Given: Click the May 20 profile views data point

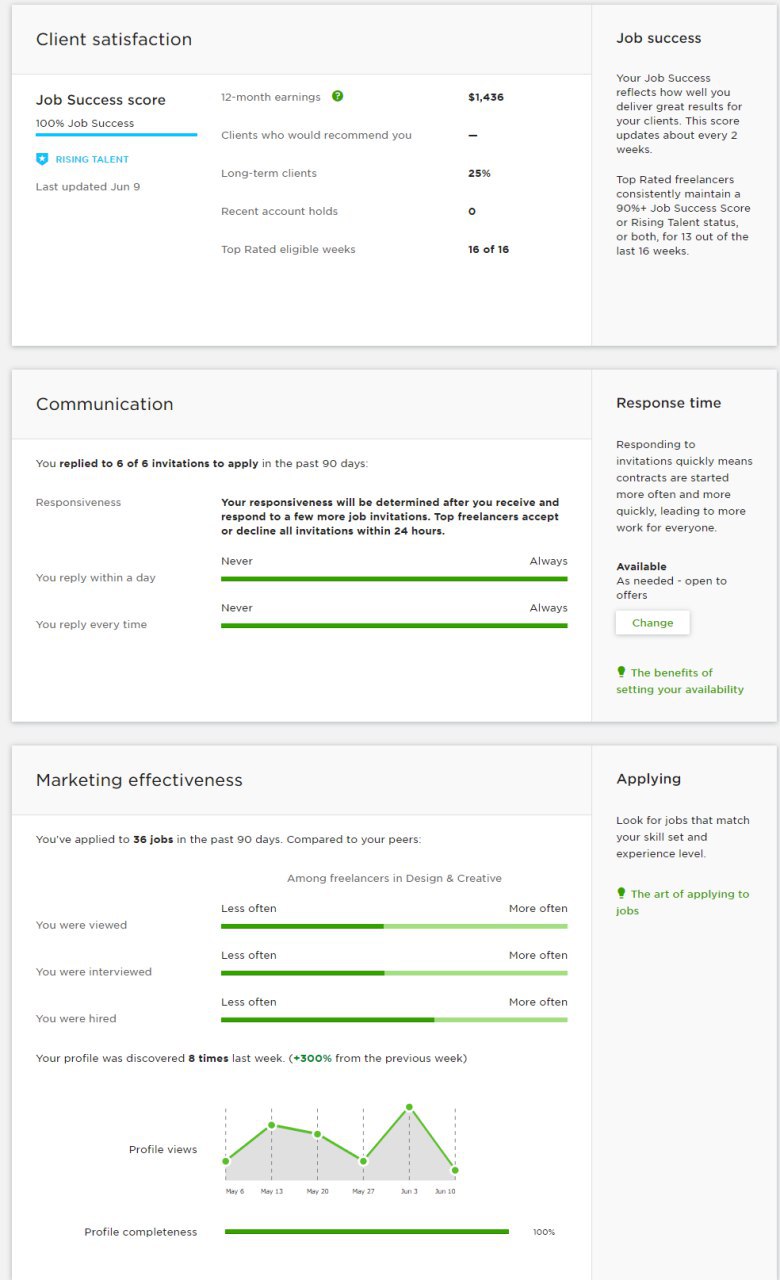Looking at the screenshot, I should click(x=317, y=1134).
